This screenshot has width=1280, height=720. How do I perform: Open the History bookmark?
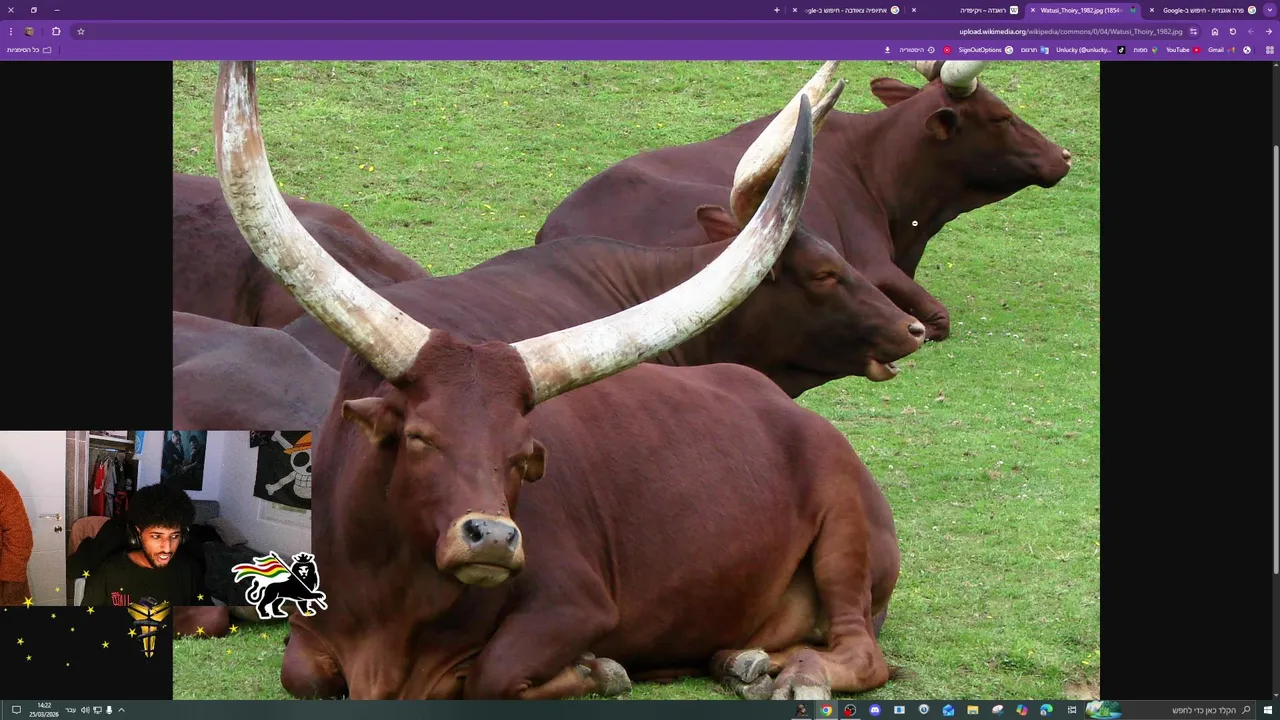click(917, 50)
